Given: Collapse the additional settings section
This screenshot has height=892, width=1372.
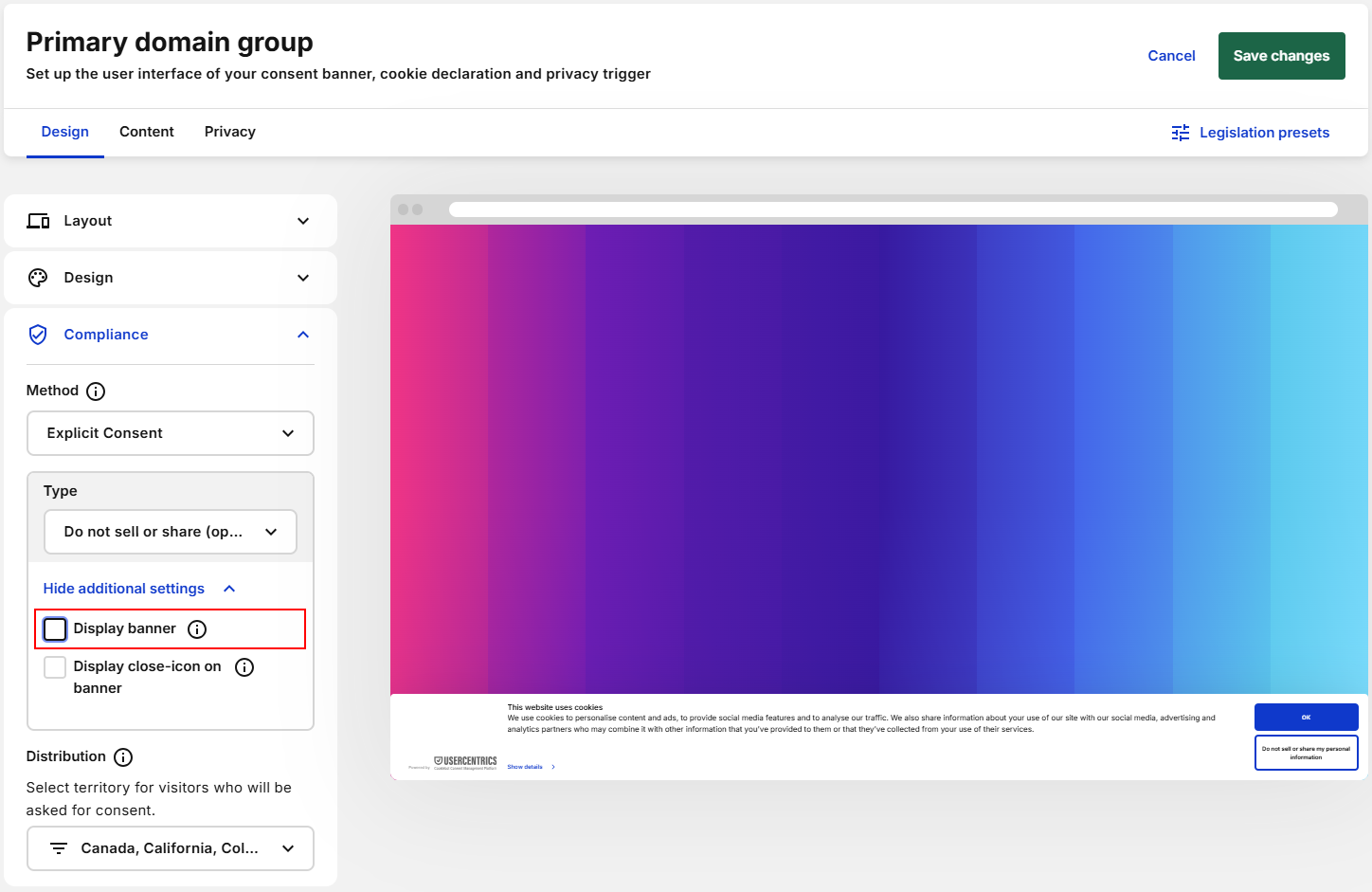Looking at the screenshot, I should [x=123, y=588].
